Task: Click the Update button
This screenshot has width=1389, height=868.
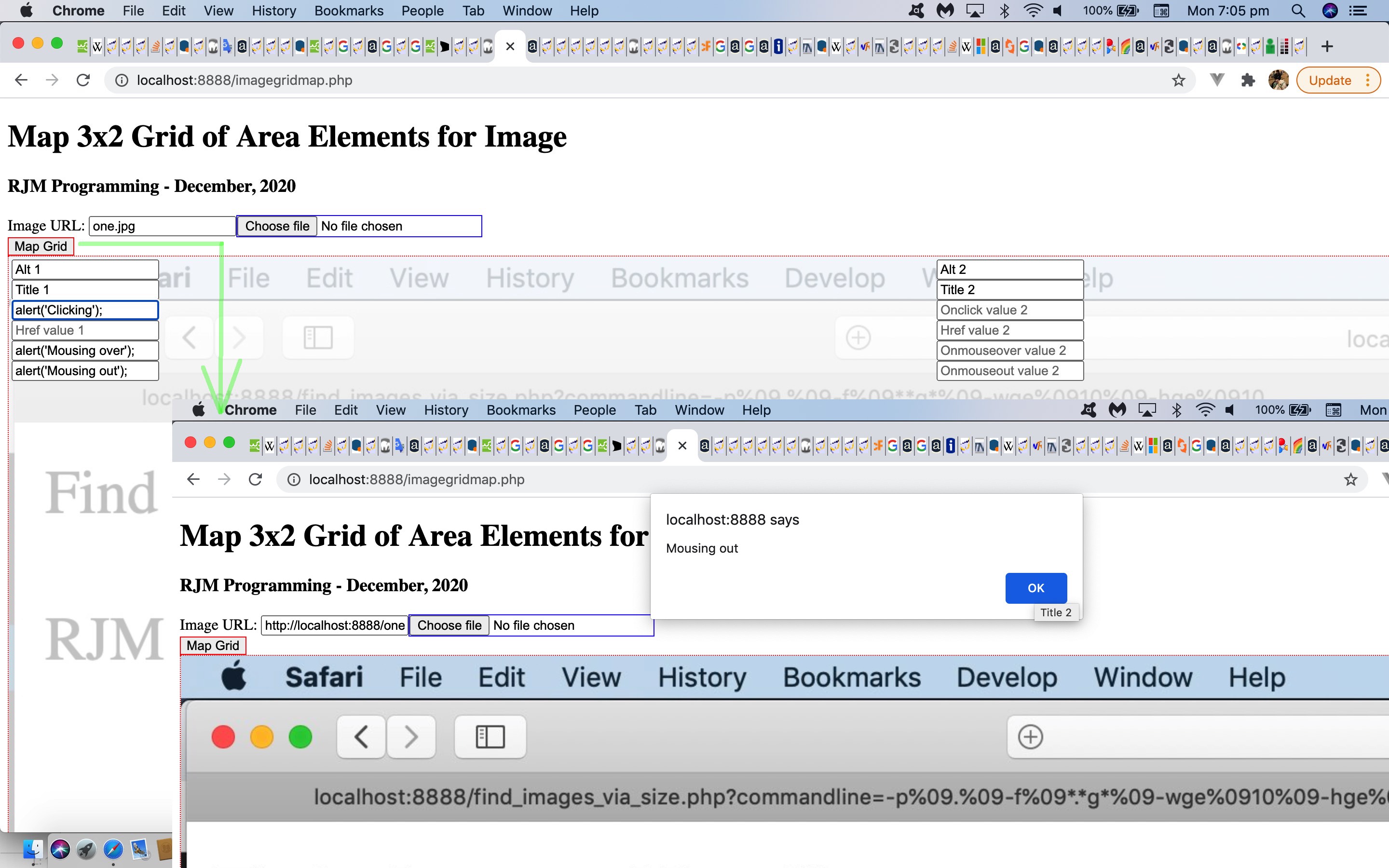Action: point(1329,81)
